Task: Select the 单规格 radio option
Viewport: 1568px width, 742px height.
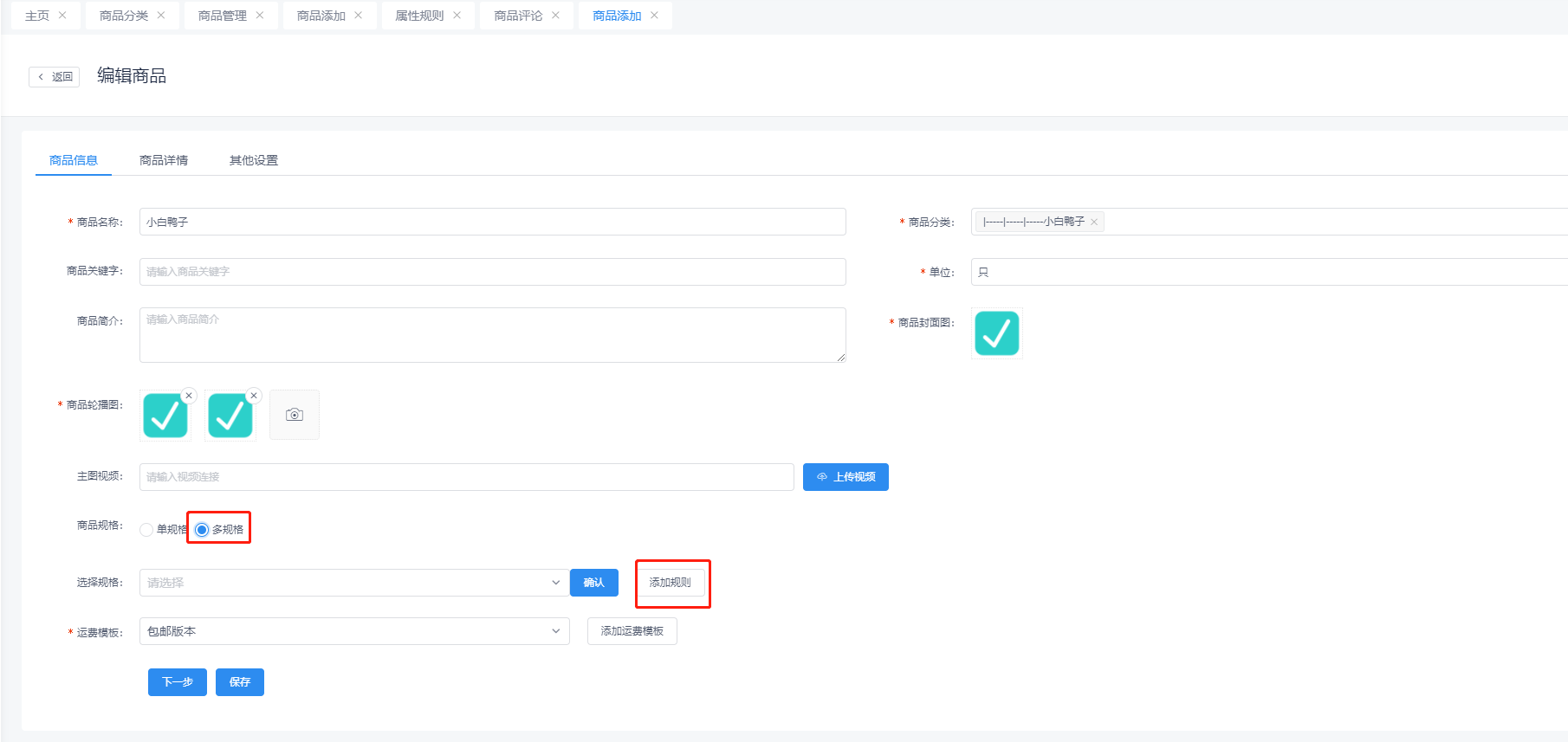Action: tap(146, 530)
